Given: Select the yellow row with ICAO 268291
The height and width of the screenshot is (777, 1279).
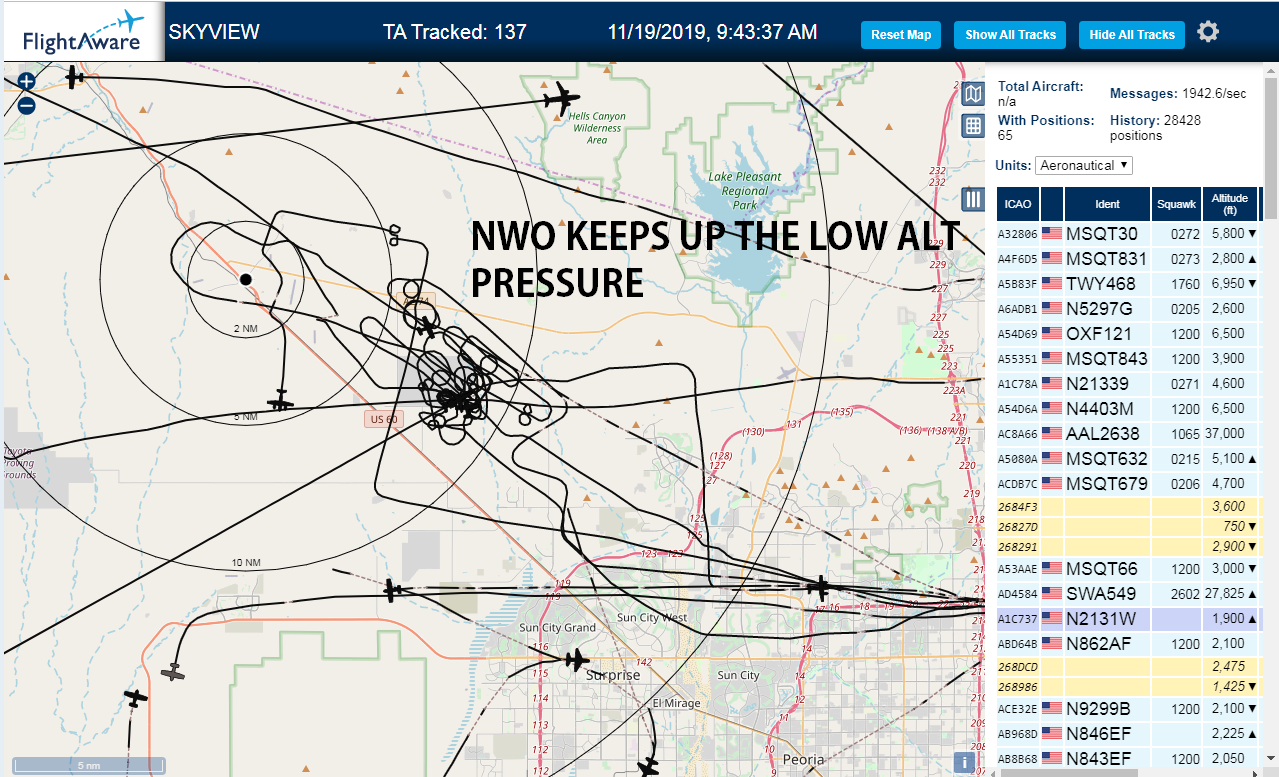Looking at the screenshot, I should [1128, 546].
